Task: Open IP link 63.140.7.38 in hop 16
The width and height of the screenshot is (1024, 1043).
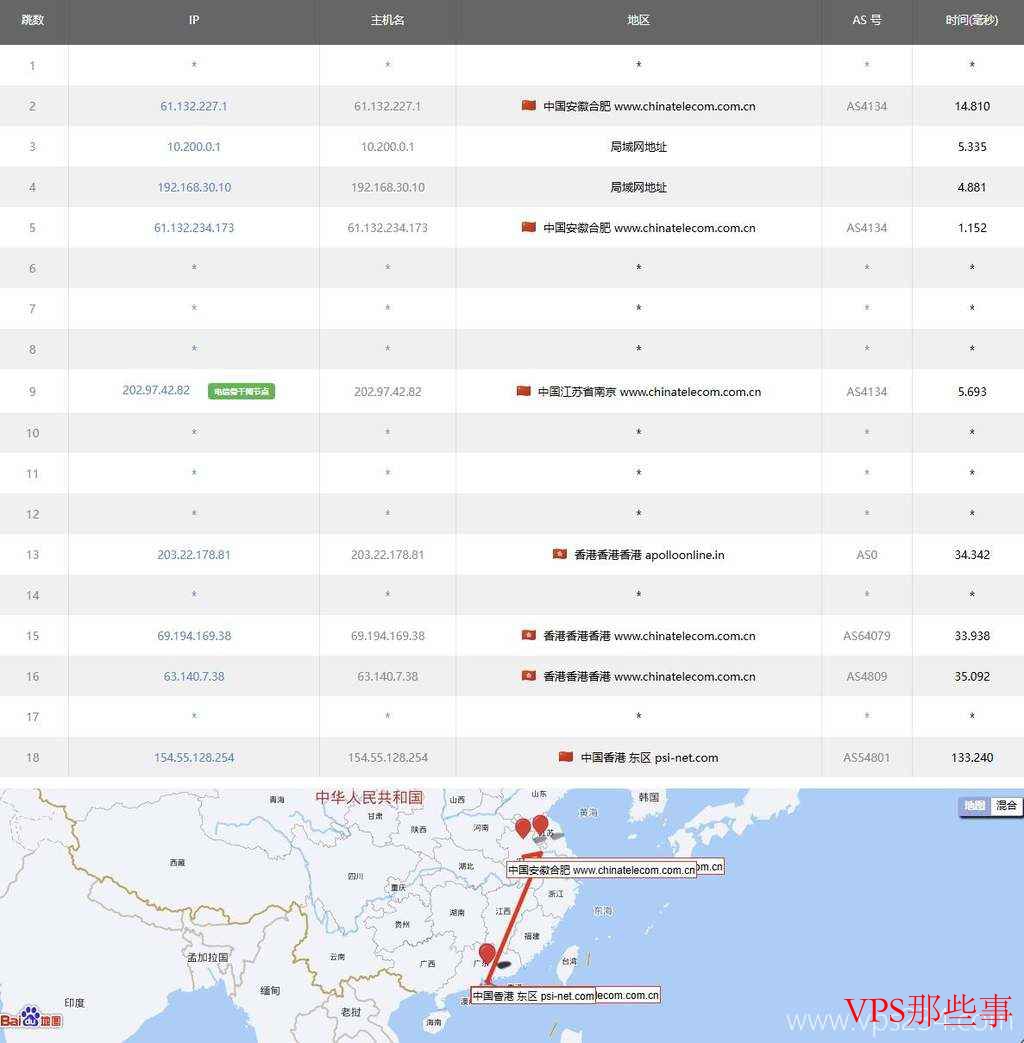Action: (x=194, y=676)
